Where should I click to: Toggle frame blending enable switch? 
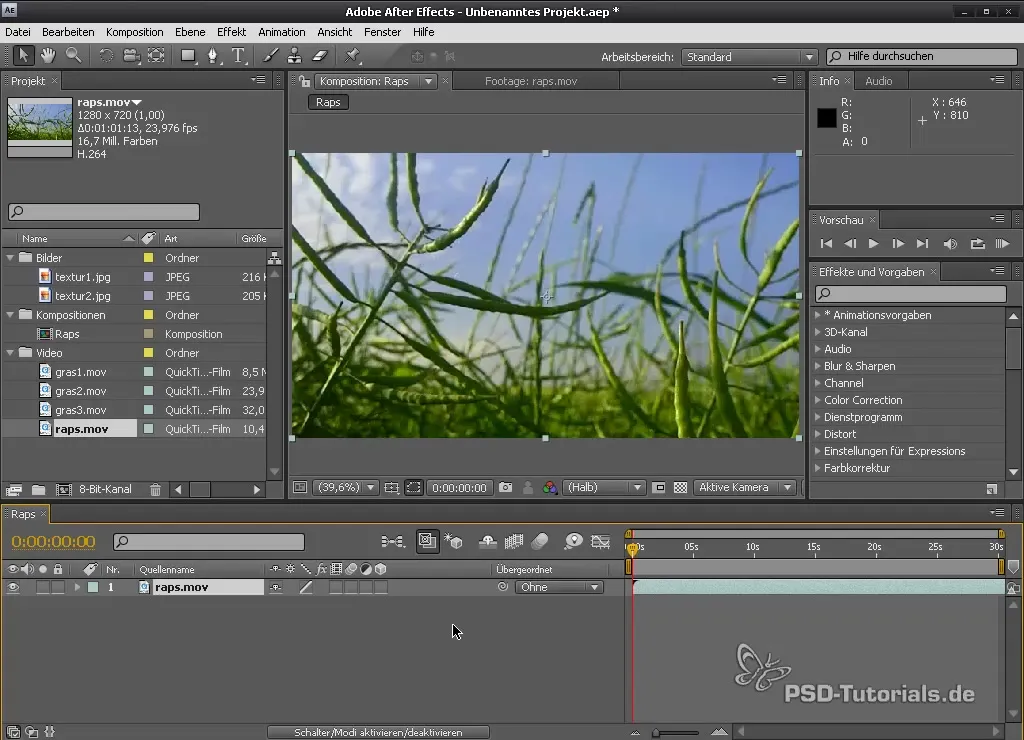514,541
